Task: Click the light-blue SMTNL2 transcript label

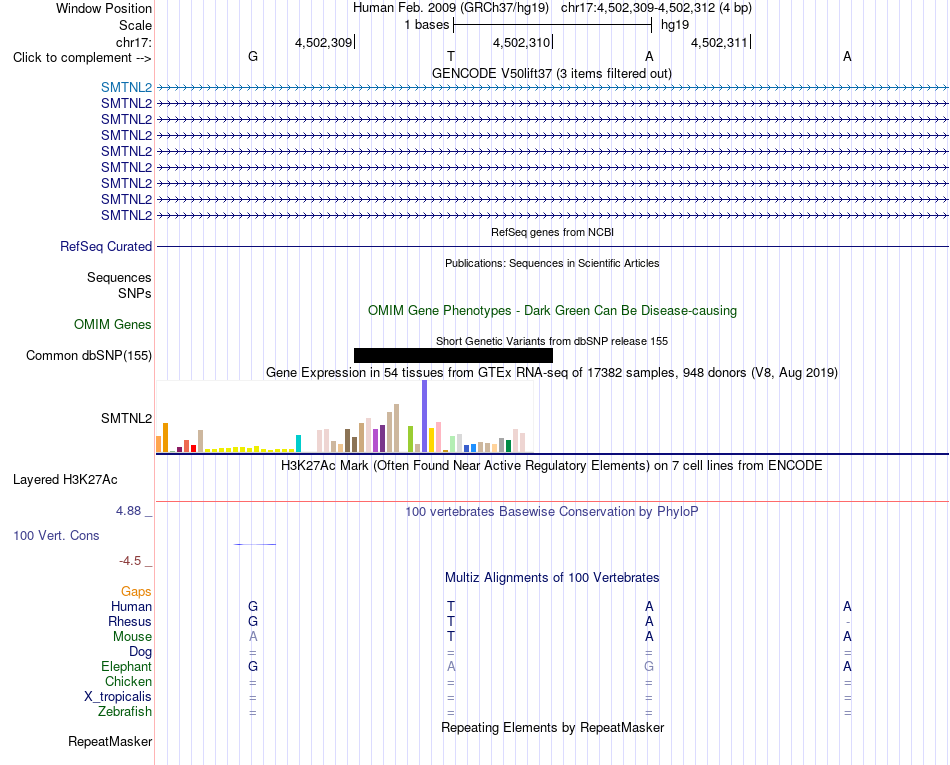Action: [126, 87]
